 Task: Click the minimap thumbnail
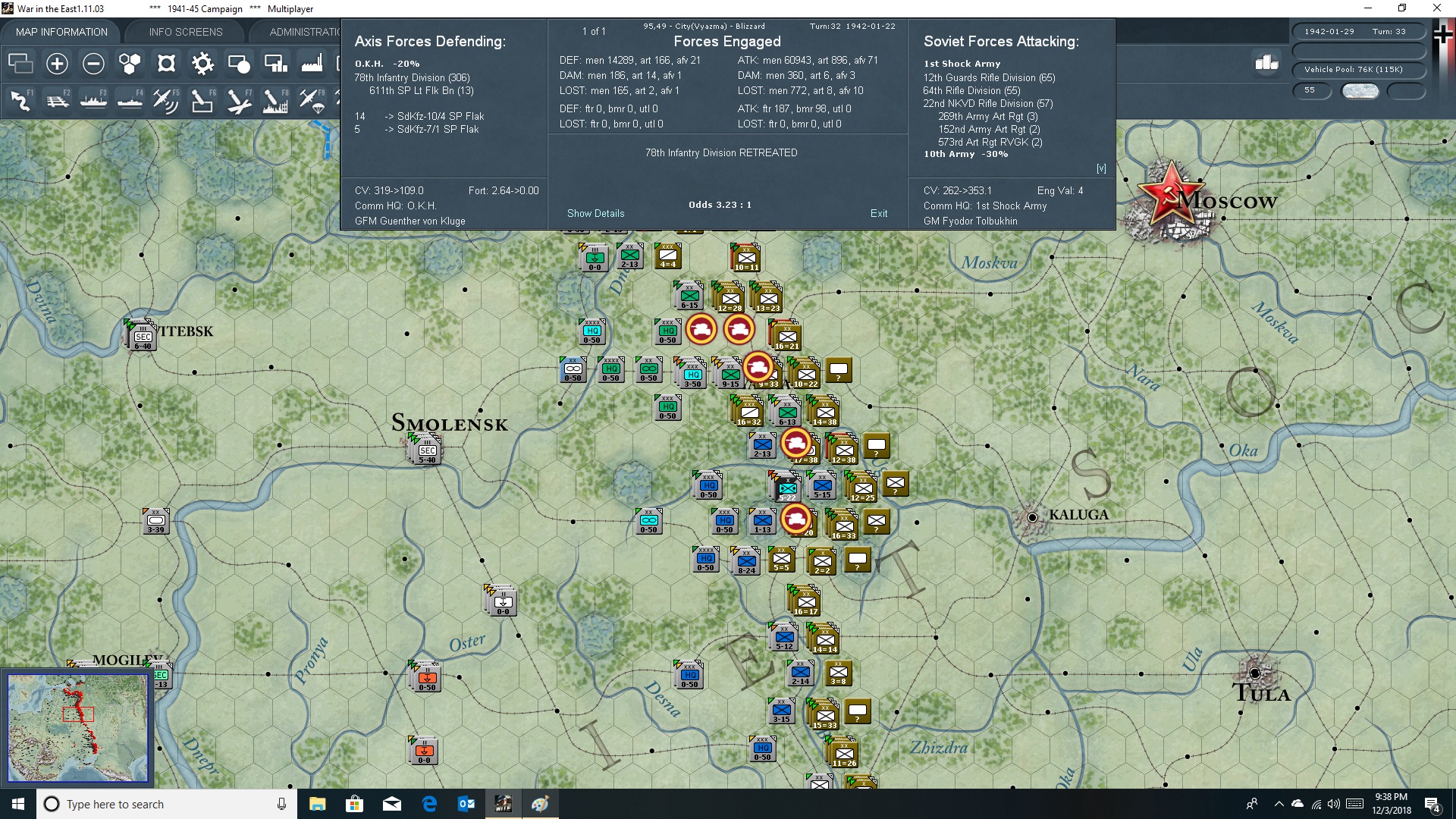78,728
